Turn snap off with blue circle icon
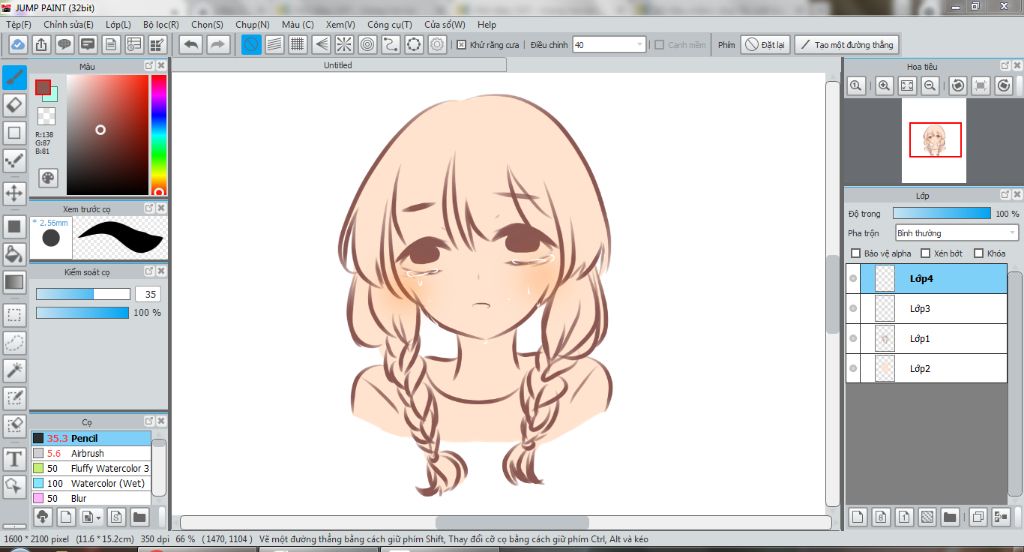The image size is (1024, 552). 251,44
